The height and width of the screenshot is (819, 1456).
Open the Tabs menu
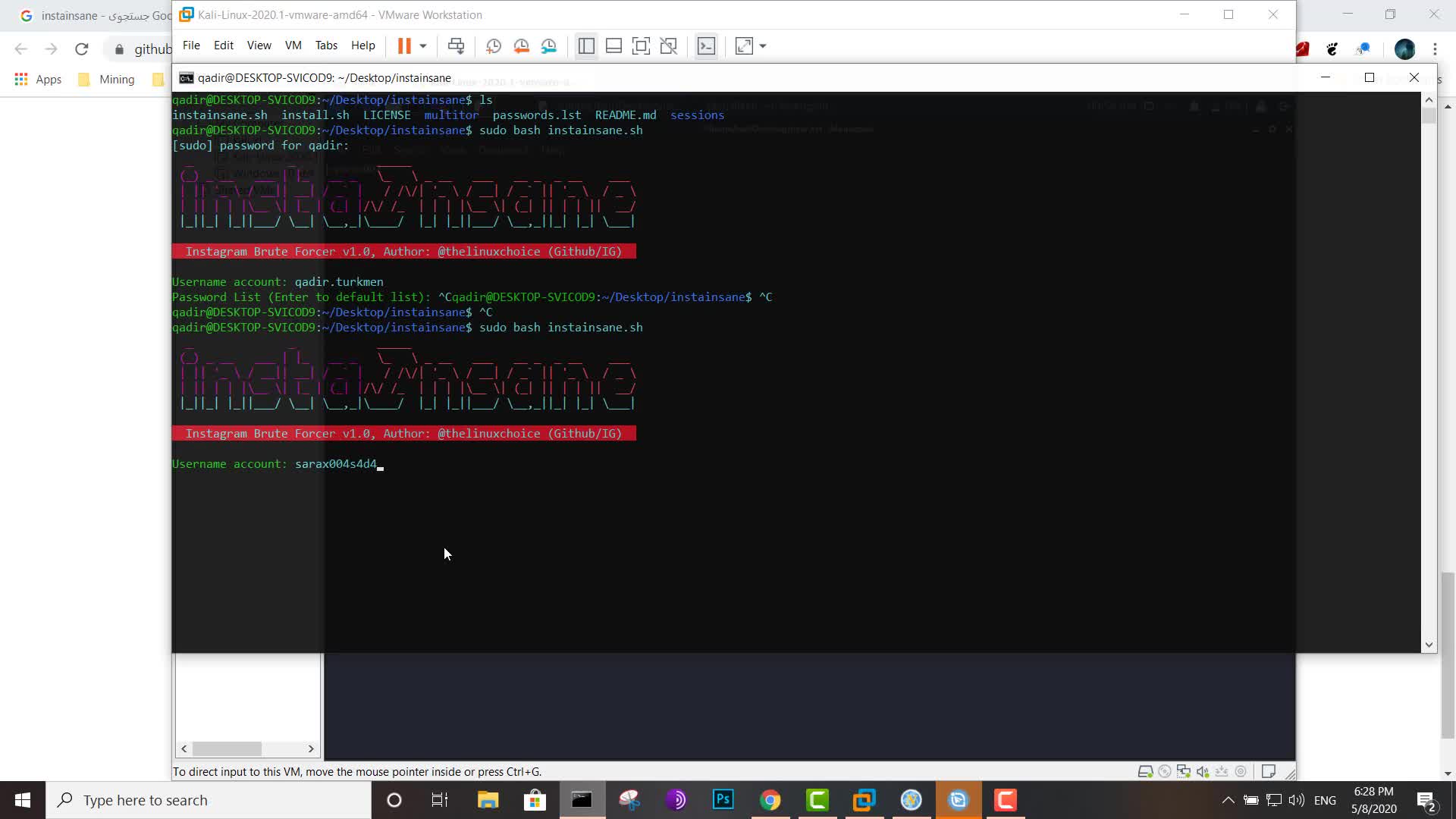[326, 45]
